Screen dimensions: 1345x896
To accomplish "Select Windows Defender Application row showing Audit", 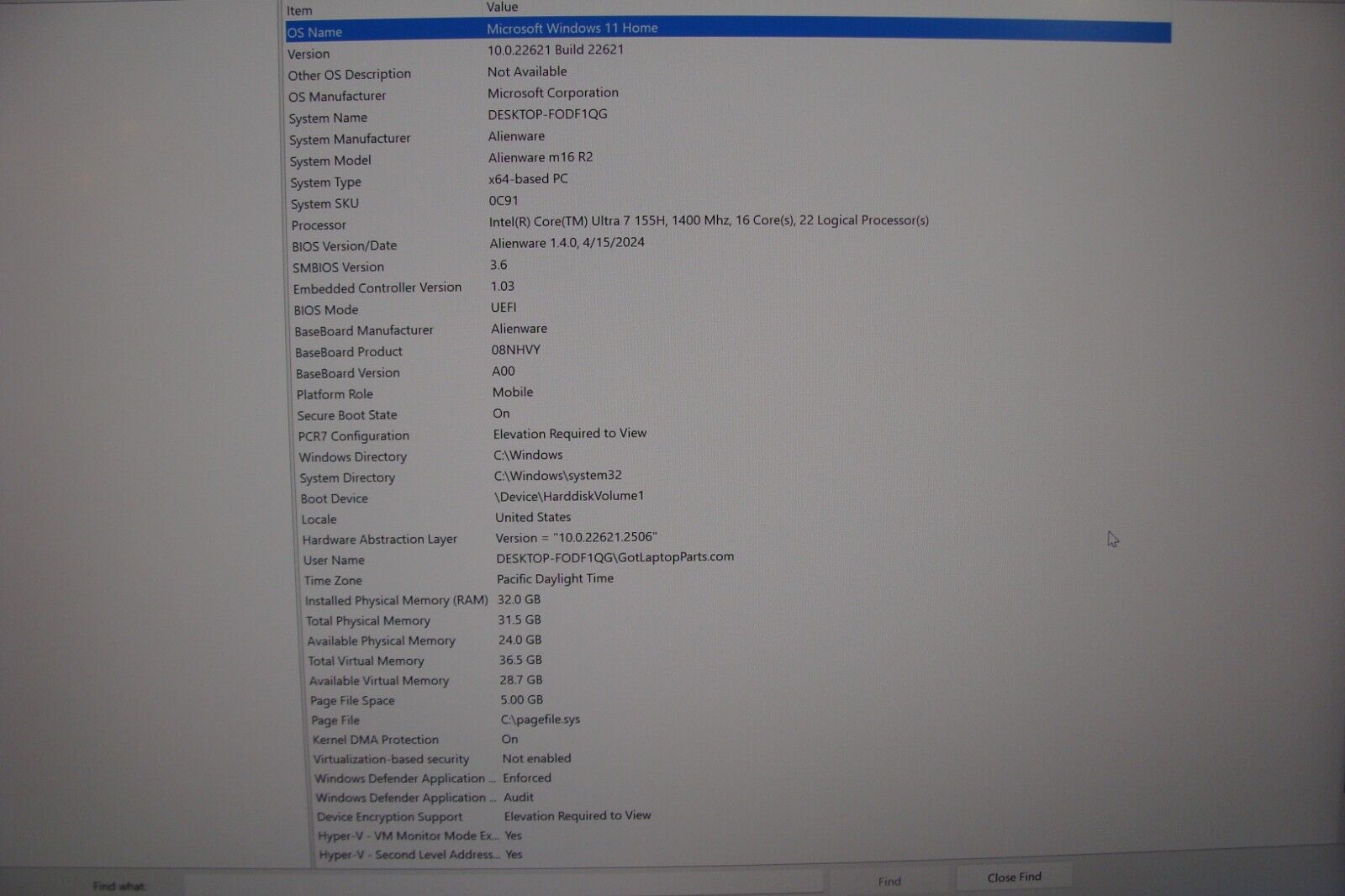I will [x=728, y=798].
